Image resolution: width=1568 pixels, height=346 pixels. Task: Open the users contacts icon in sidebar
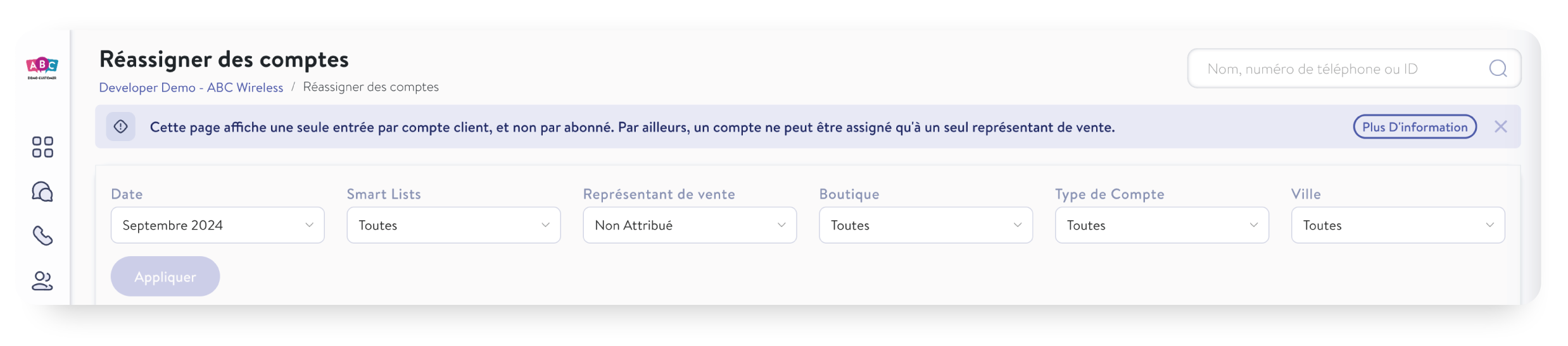(42, 281)
